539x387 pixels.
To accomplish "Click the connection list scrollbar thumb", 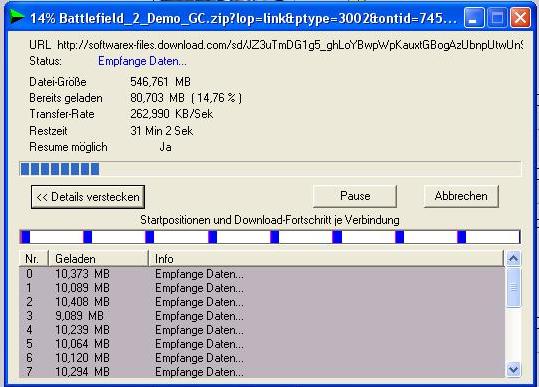I will [514, 287].
